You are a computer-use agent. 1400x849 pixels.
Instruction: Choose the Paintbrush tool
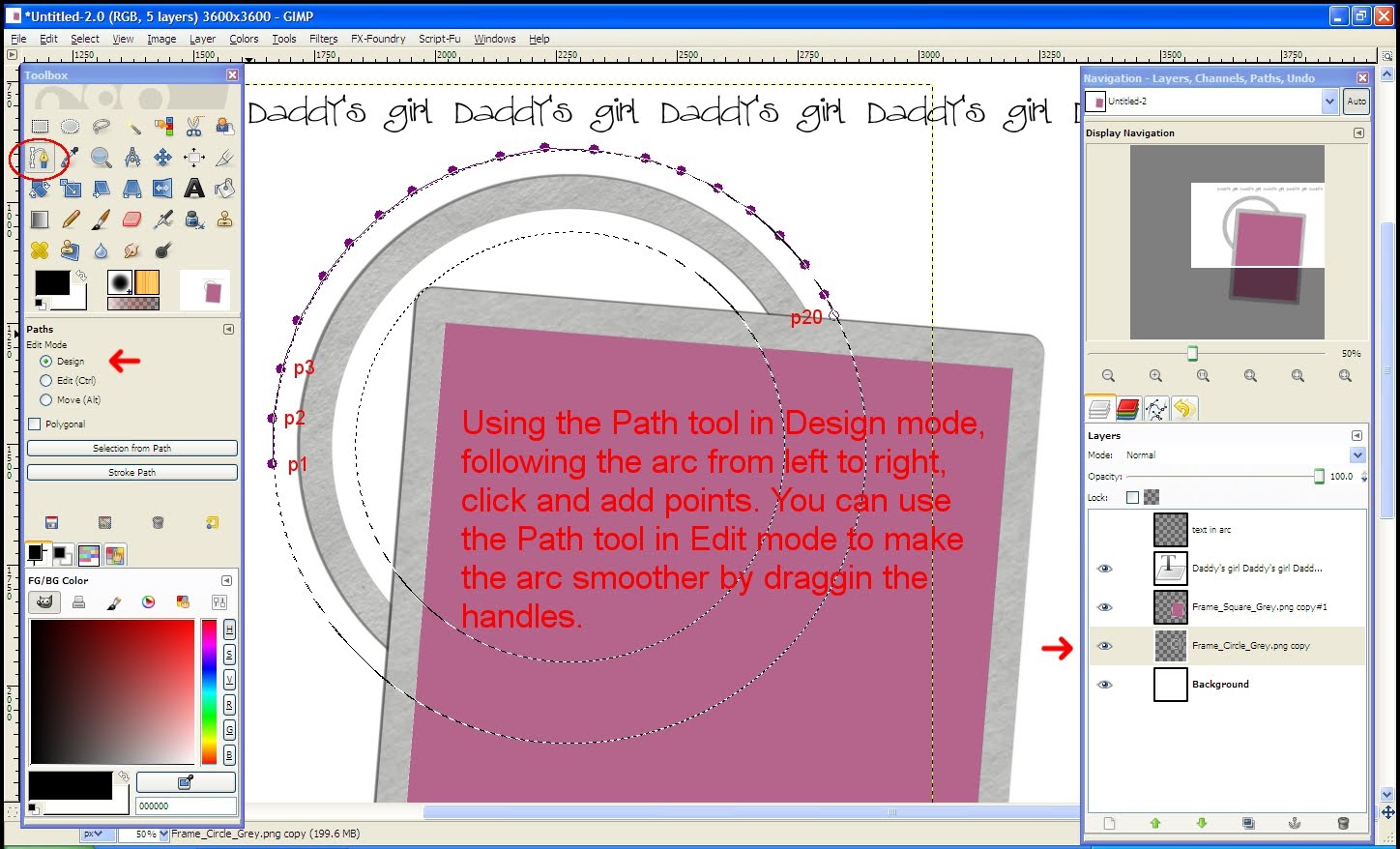(x=101, y=220)
